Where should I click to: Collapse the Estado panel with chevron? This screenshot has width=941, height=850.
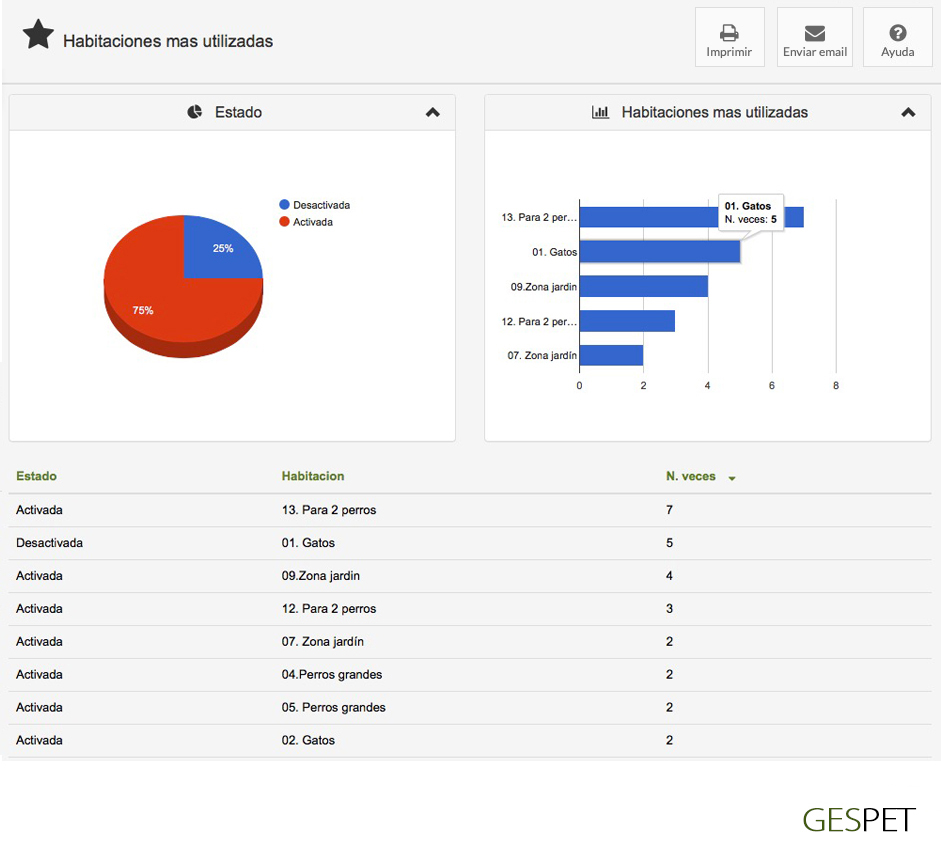click(432, 112)
